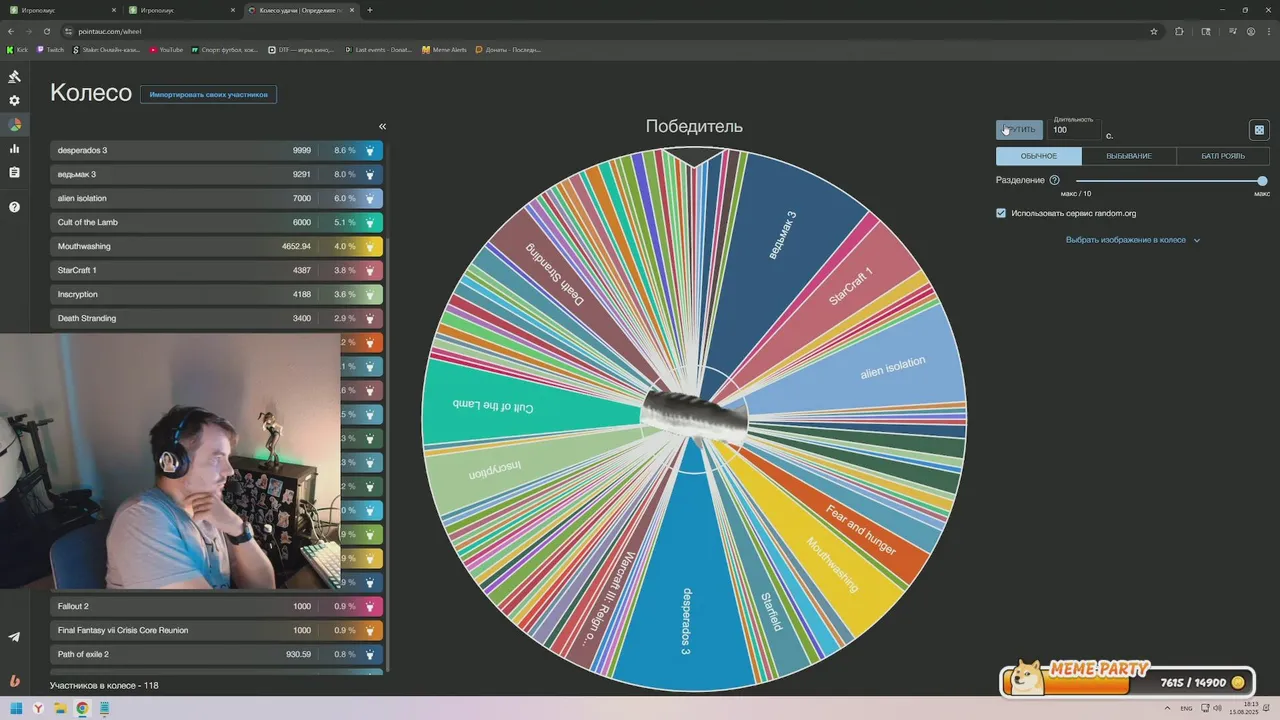Image resolution: width=1280 pixels, height=720 pixels.
Task: Click the MEME PARTY progress widget
Action: 1128,679
